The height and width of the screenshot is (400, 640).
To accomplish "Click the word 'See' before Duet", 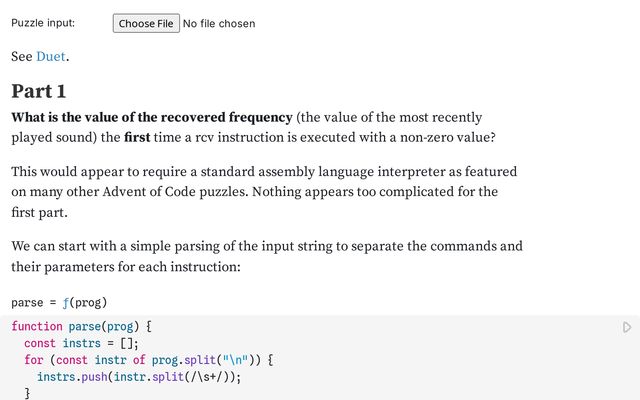I will 22,56.
